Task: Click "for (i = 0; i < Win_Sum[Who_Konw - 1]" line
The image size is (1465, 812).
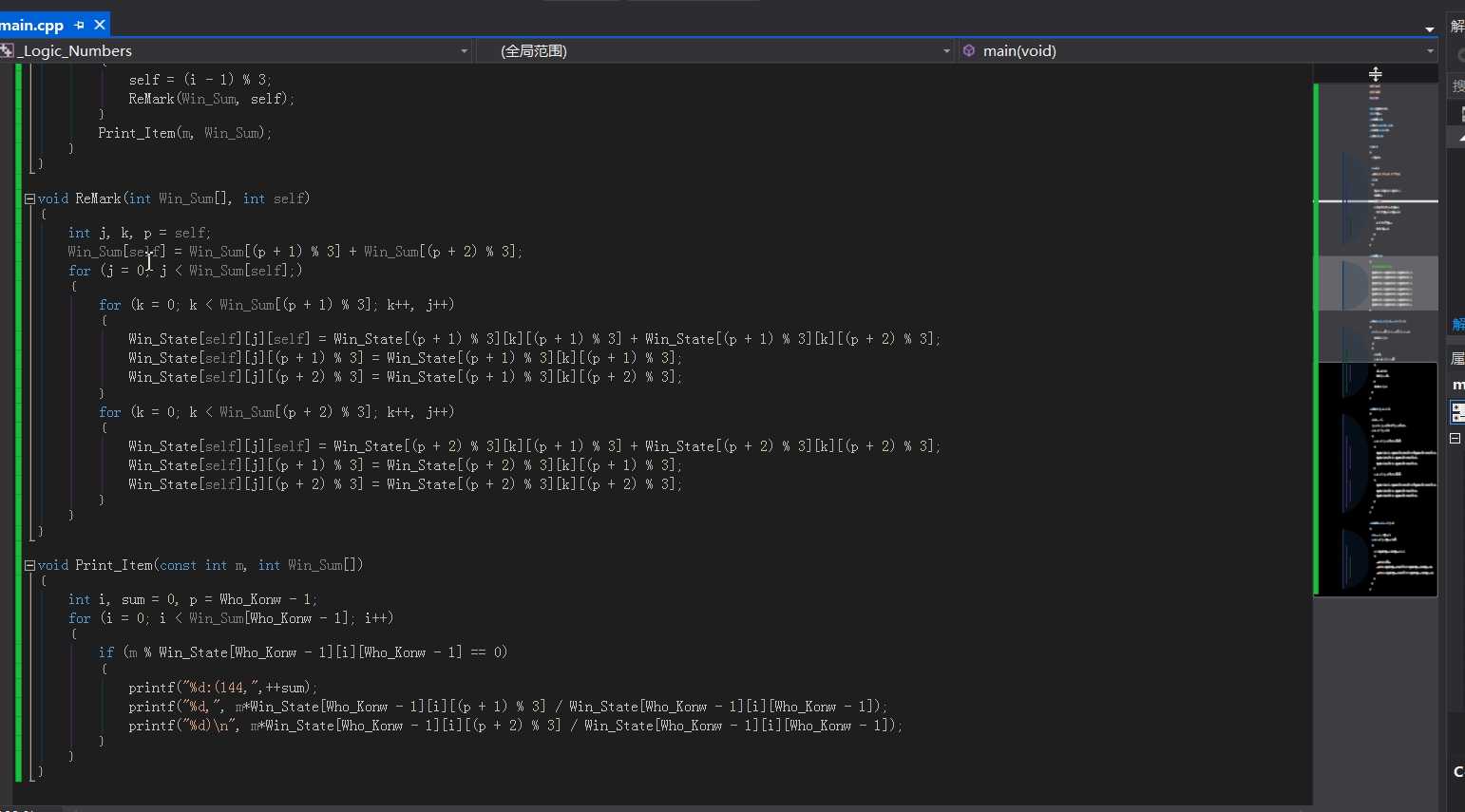Action: (231, 618)
